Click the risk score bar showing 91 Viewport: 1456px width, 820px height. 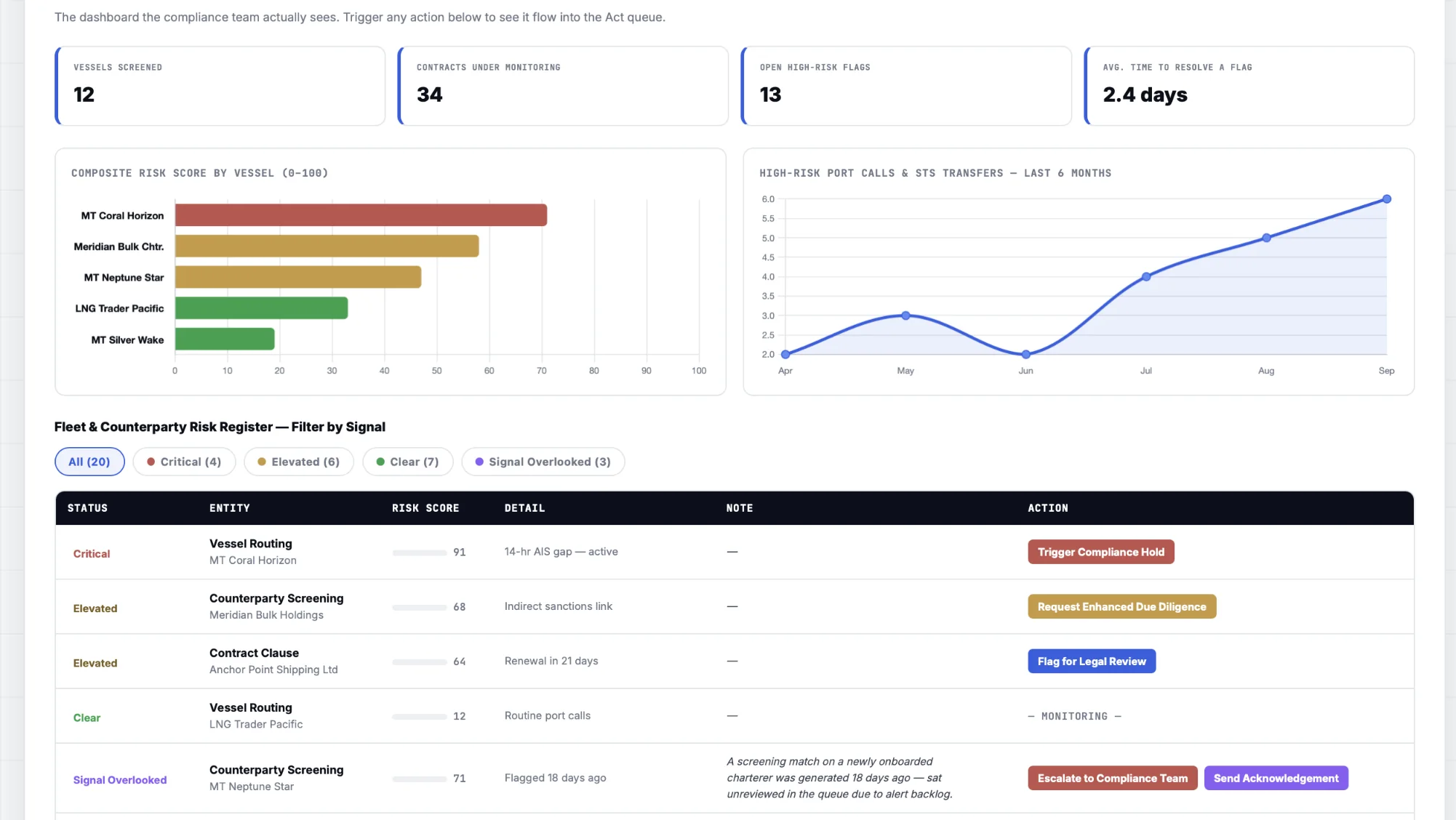[x=420, y=552]
